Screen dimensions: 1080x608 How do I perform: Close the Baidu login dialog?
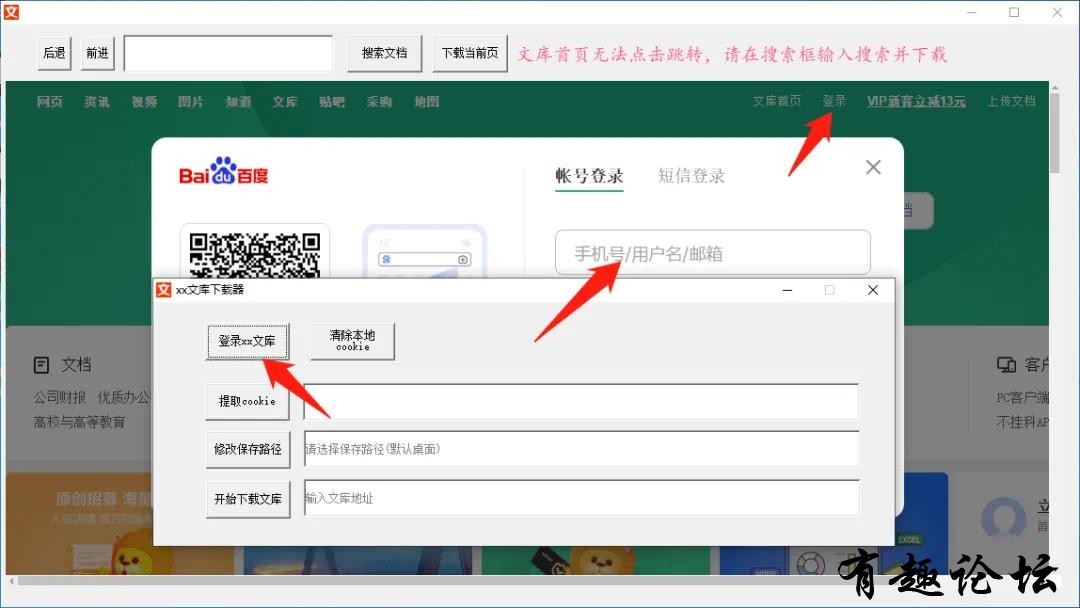coord(873,167)
